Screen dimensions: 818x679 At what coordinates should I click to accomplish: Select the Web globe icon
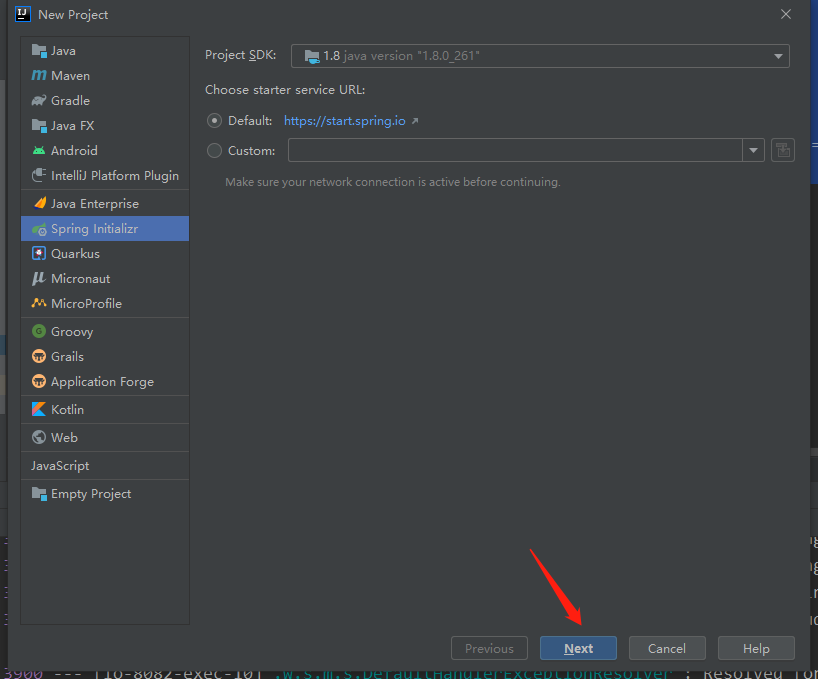pyautogui.click(x=39, y=437)
